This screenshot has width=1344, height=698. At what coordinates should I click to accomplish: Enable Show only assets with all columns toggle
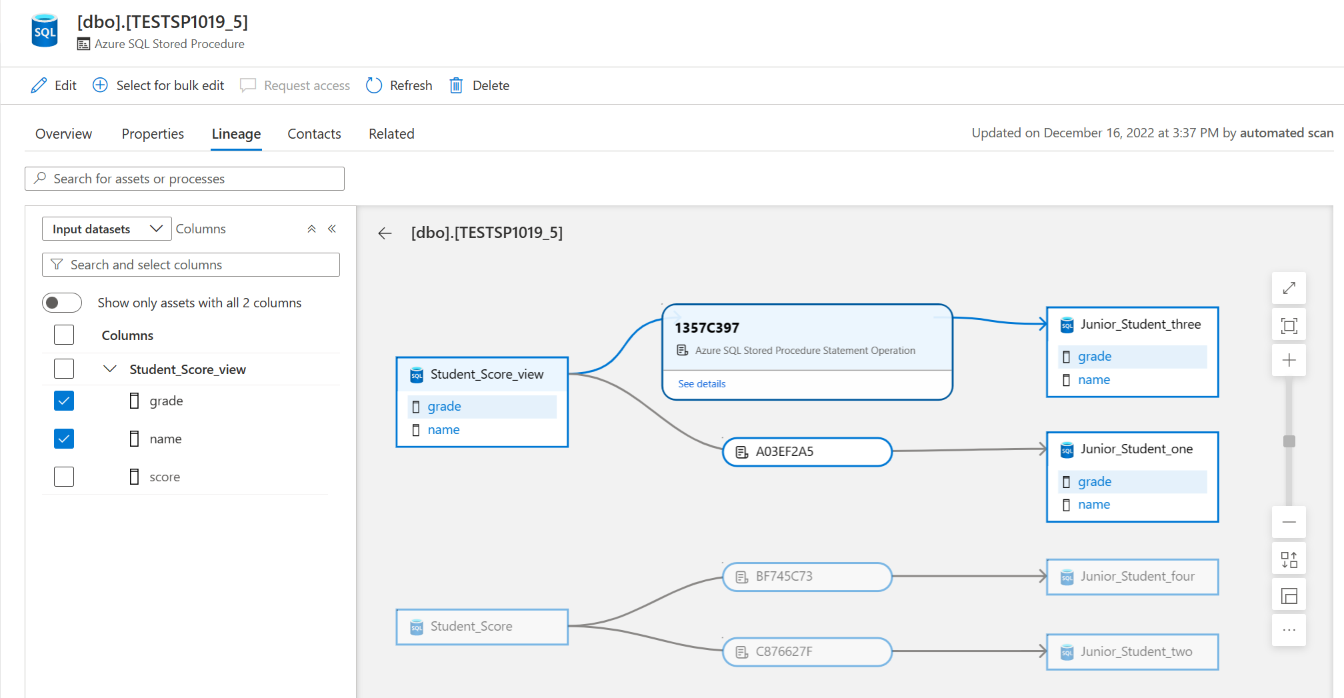tap(62, 303)
